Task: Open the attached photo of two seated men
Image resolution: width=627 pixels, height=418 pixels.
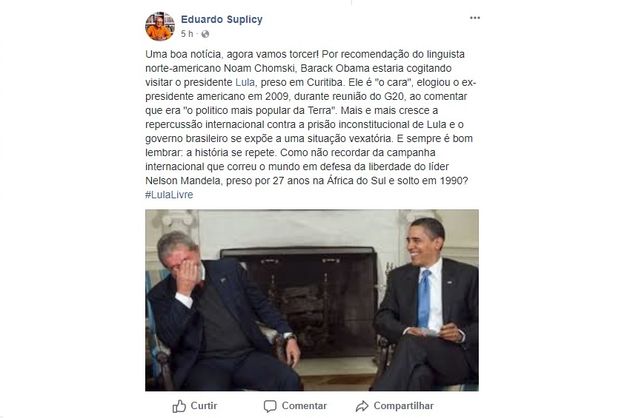Action: 312,300
